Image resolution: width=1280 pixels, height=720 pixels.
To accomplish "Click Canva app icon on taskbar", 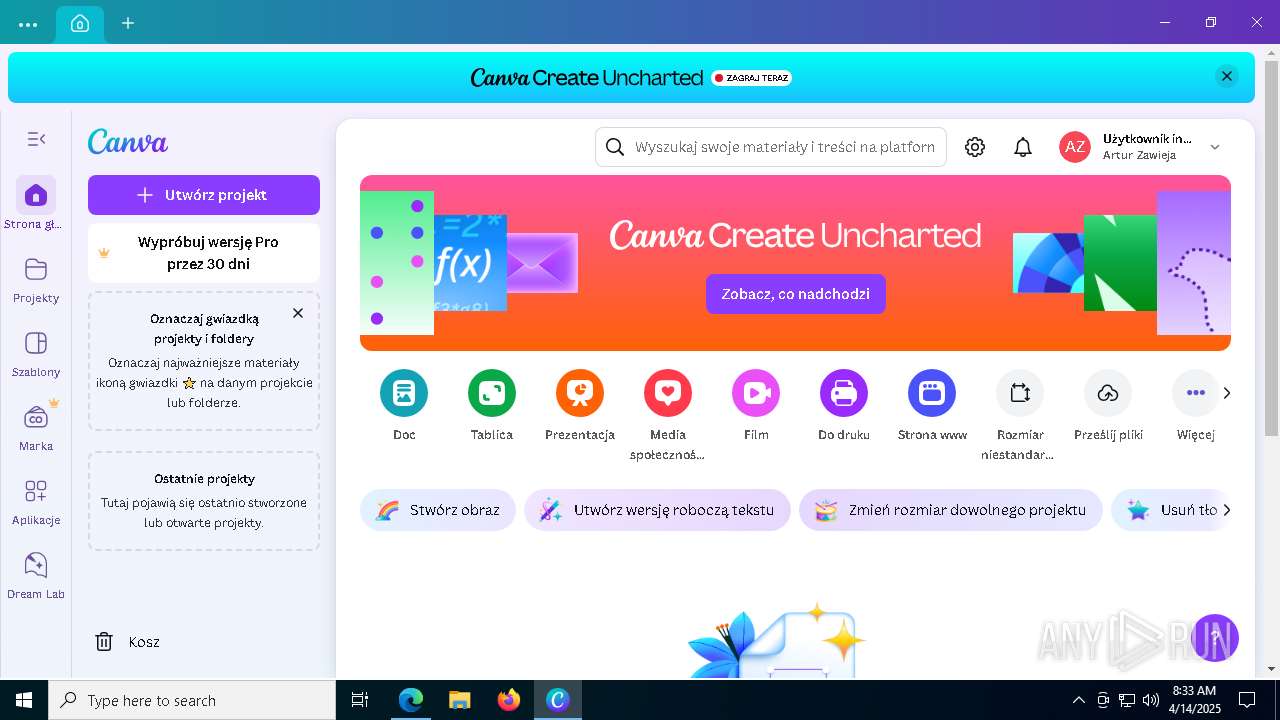I will (x=557, y=700).
